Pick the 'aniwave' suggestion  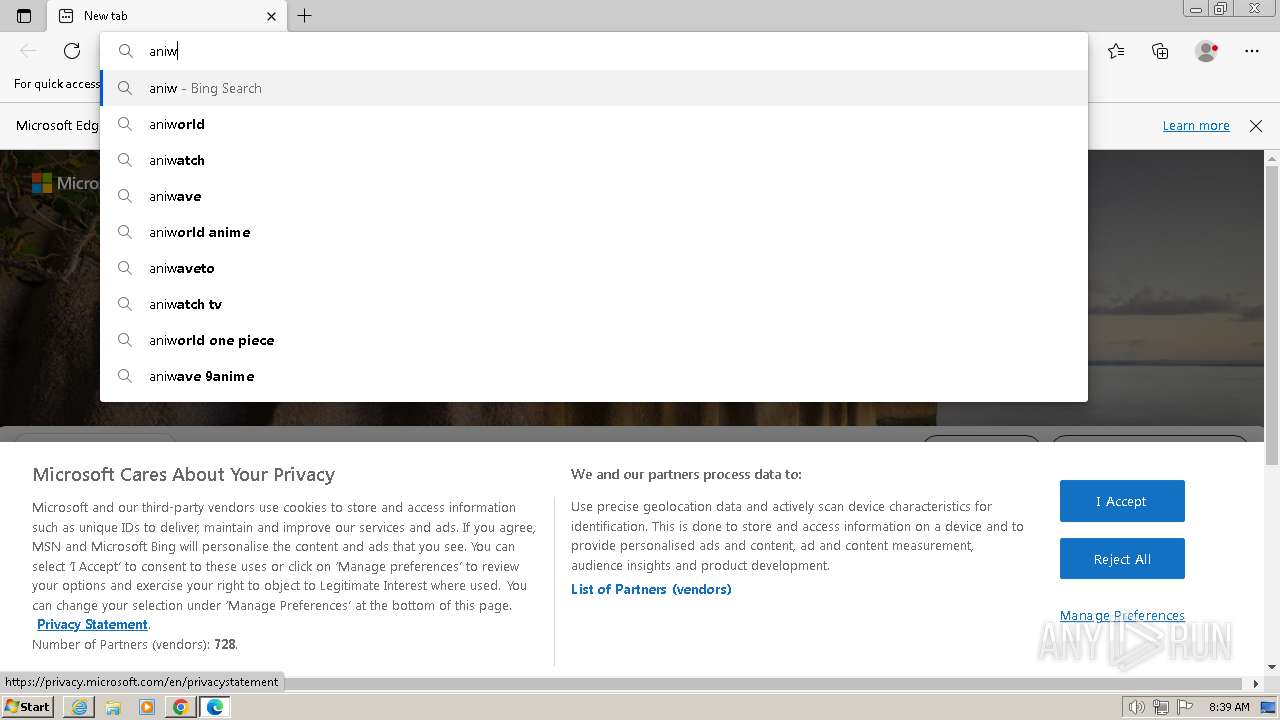(594, 196)
